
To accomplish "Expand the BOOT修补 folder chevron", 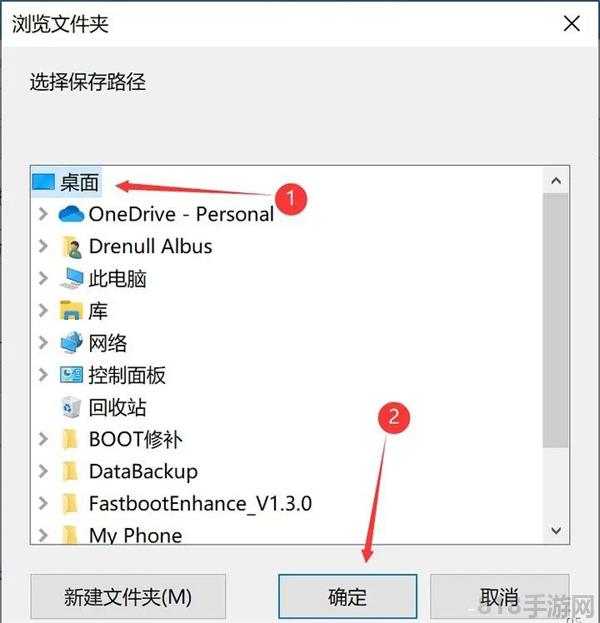I will (42, 439).
